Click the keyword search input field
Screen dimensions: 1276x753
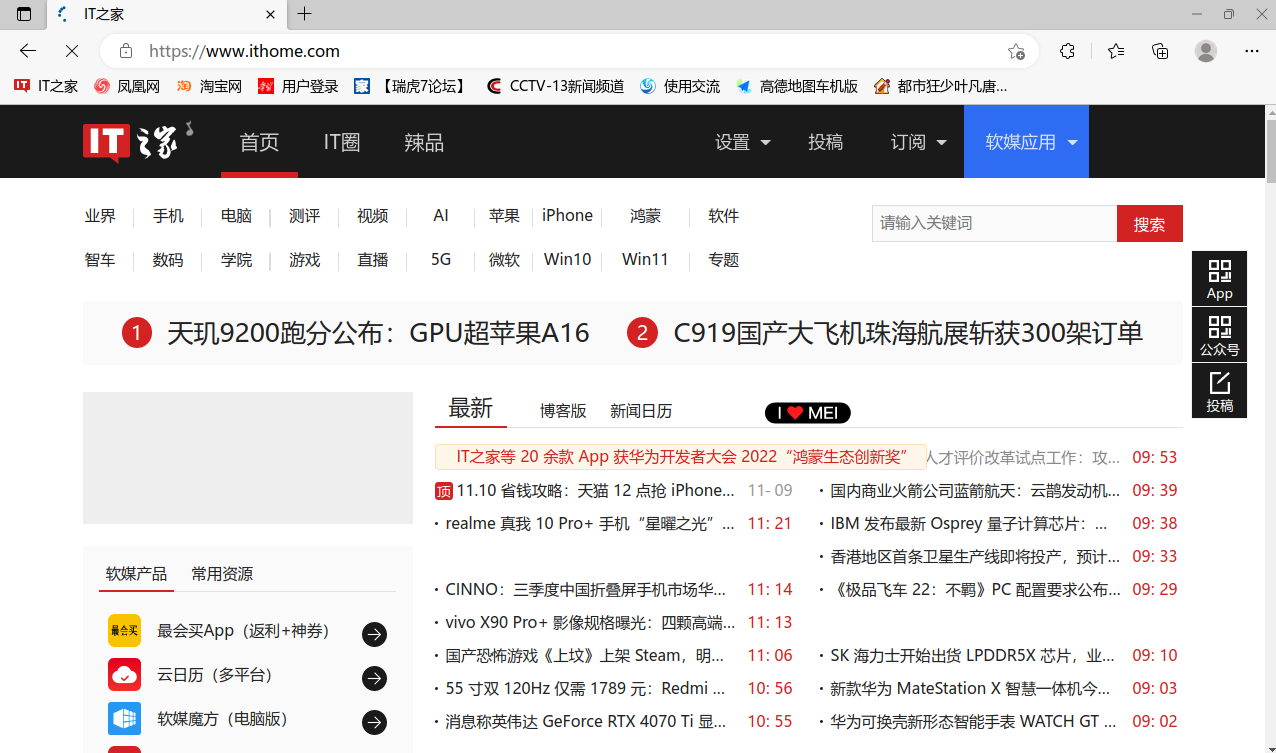coord(993,224)
